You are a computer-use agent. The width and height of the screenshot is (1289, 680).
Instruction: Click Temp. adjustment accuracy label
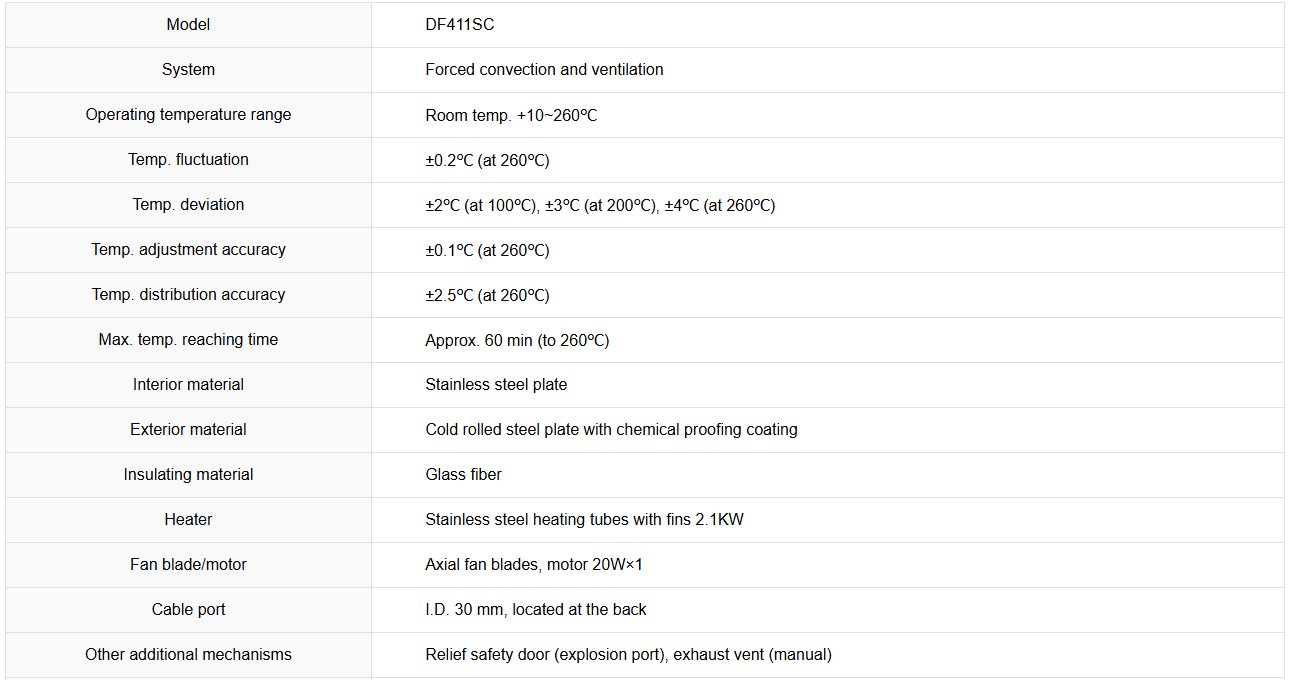[188, 250]
